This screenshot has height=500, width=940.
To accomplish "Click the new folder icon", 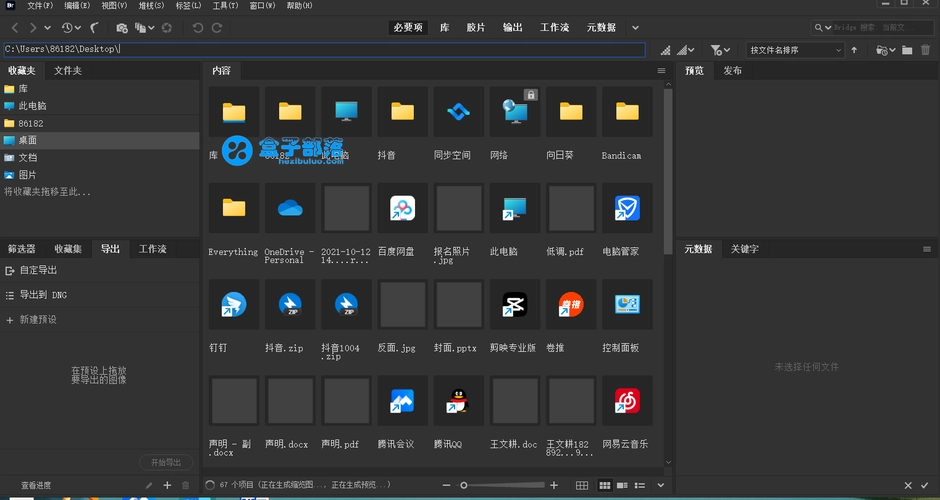I will [906, 49].
